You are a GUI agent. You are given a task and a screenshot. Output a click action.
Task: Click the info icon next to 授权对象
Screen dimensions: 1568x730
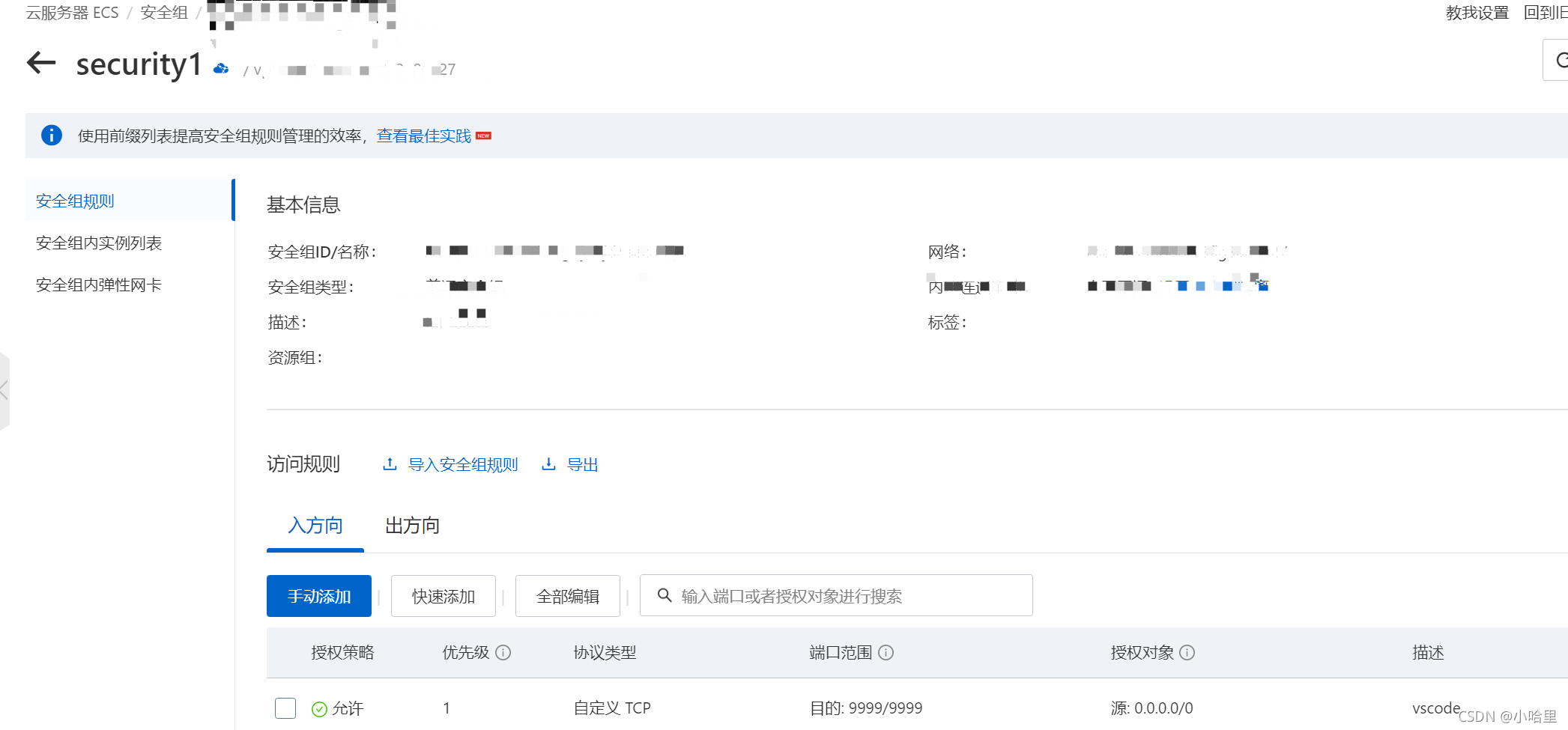1187,652
